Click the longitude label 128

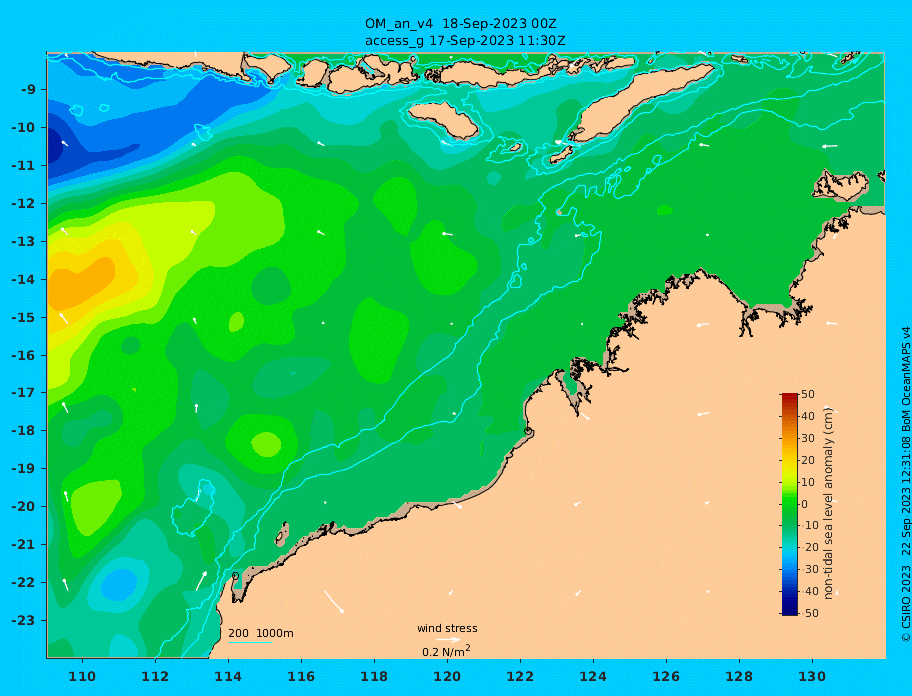point(739,677)
